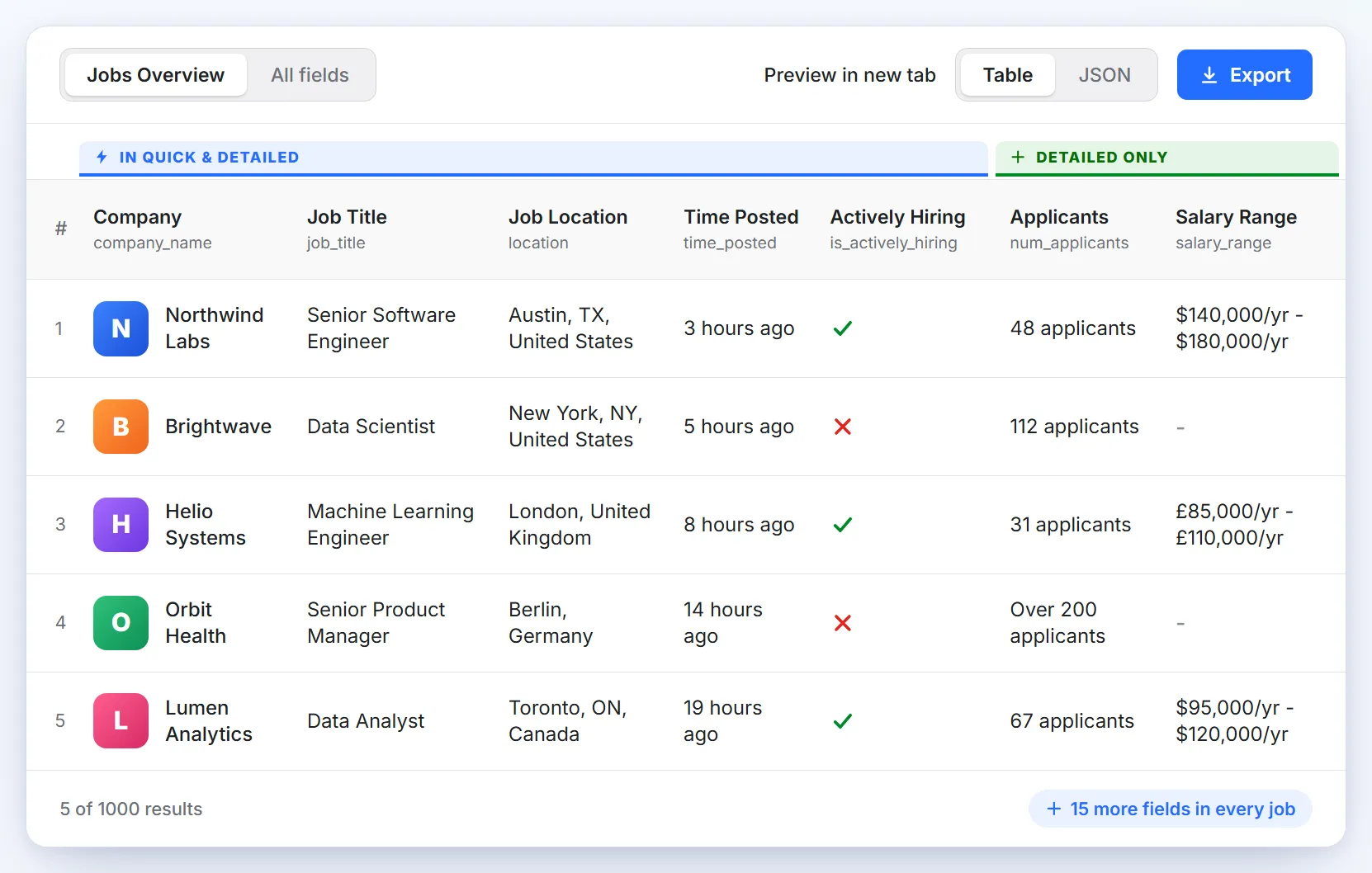
Task: Select the Table view tab
Action: coord(1008,75)
